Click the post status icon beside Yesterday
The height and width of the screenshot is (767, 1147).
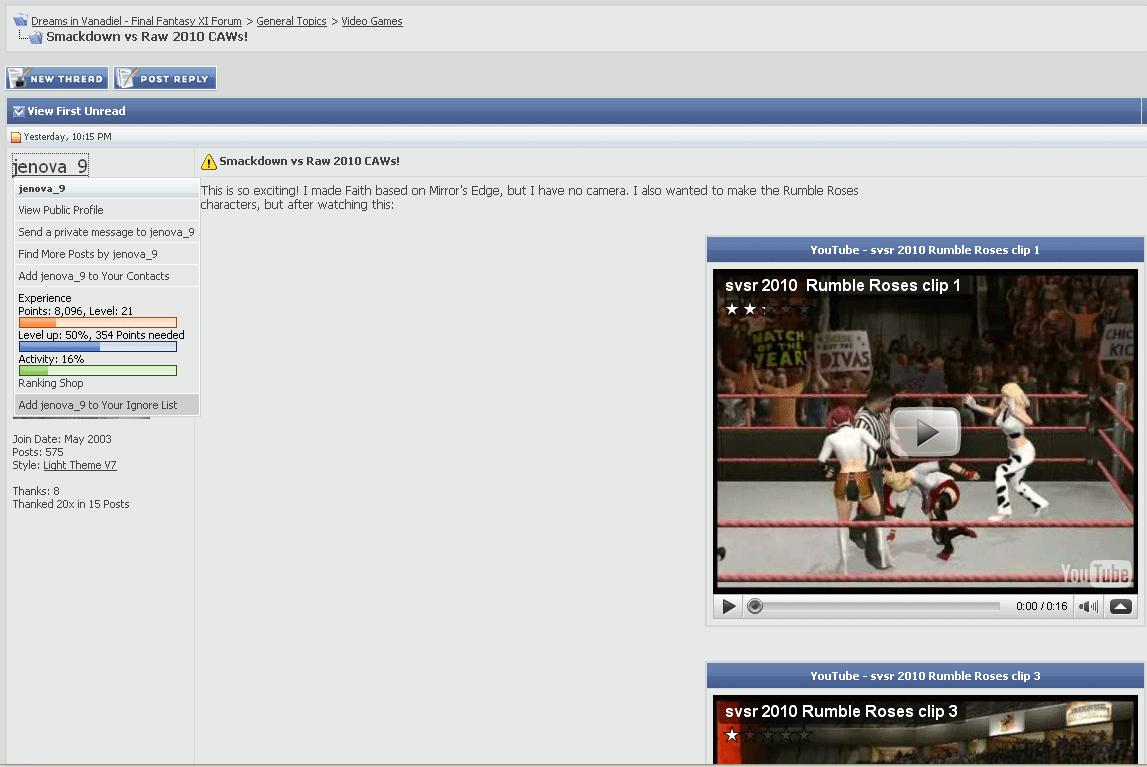[x=16, y=137]
